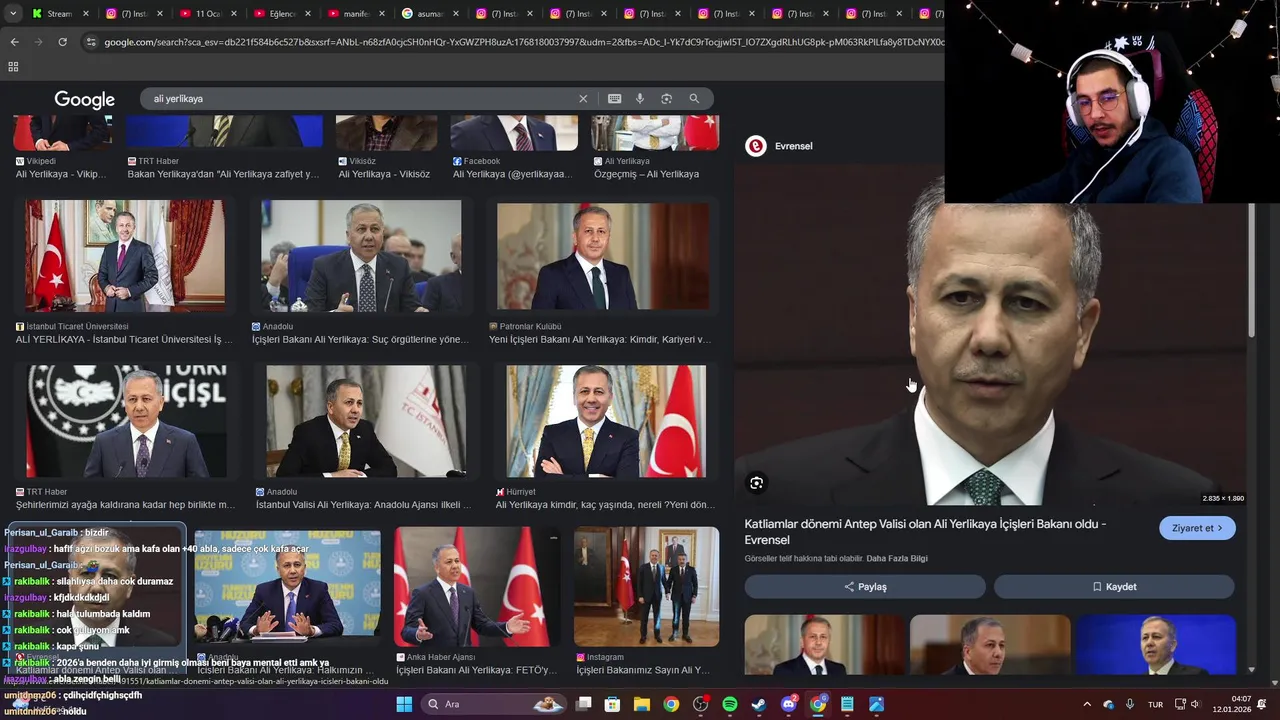
Task: Open File Explorer from taskbar
Action: [642, 704]
